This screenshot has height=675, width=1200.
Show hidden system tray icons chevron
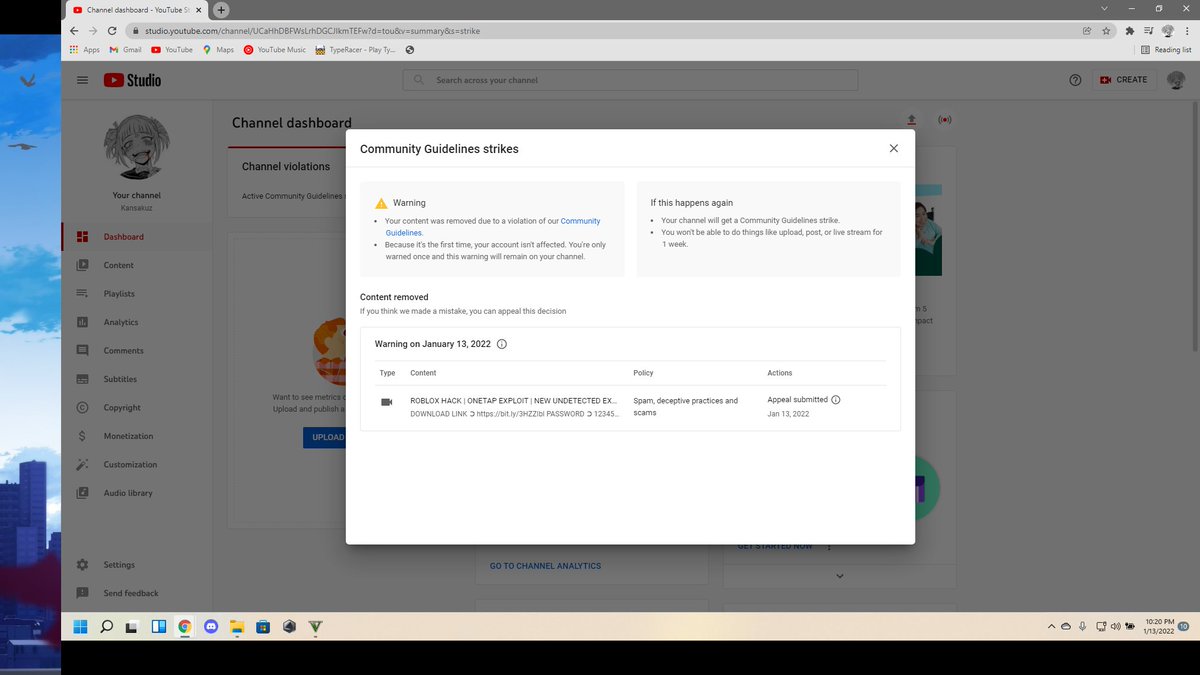pyautogui.click(x=1051, y=627)
